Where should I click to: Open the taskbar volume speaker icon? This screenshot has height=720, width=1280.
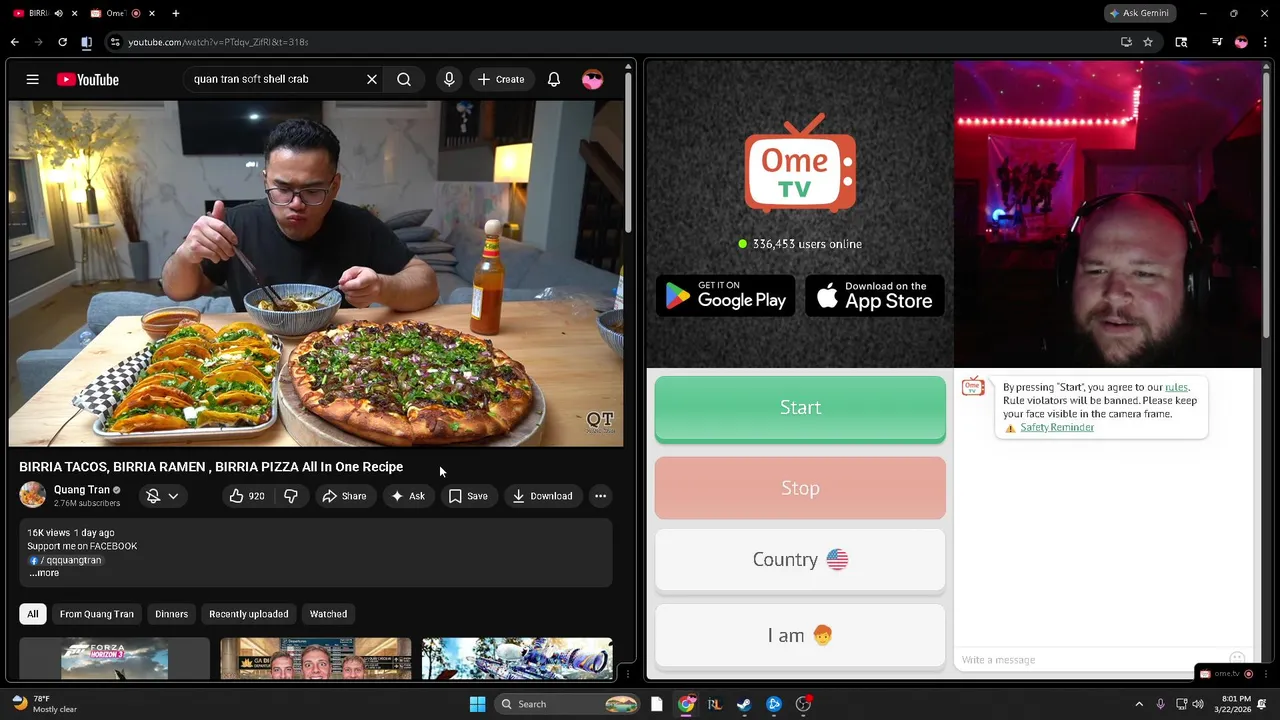click(x=1198, y=704)
